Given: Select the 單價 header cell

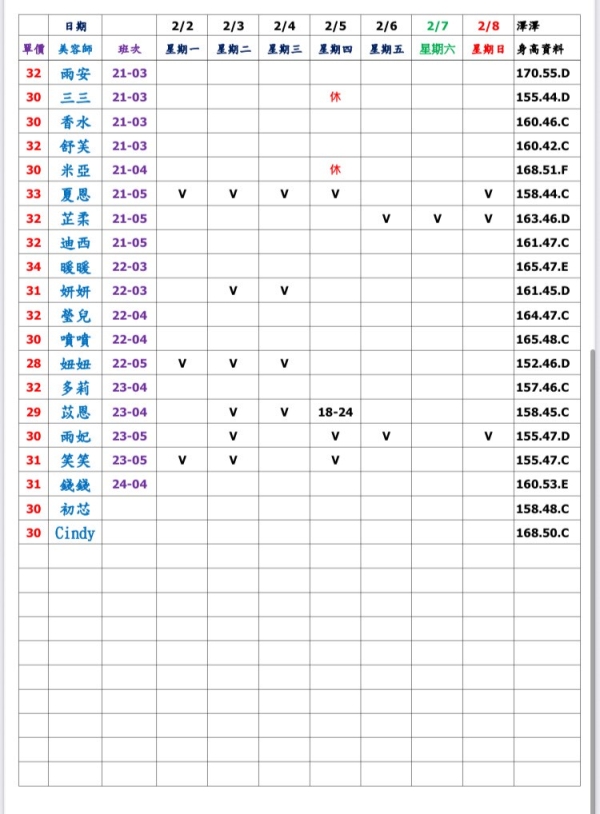Looking at the screenshot, I should (x=33, y=48).
